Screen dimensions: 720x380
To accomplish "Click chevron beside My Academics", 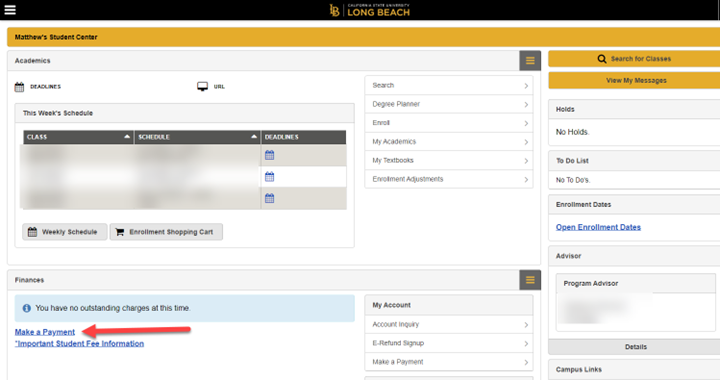I will [x=526, y=142].
